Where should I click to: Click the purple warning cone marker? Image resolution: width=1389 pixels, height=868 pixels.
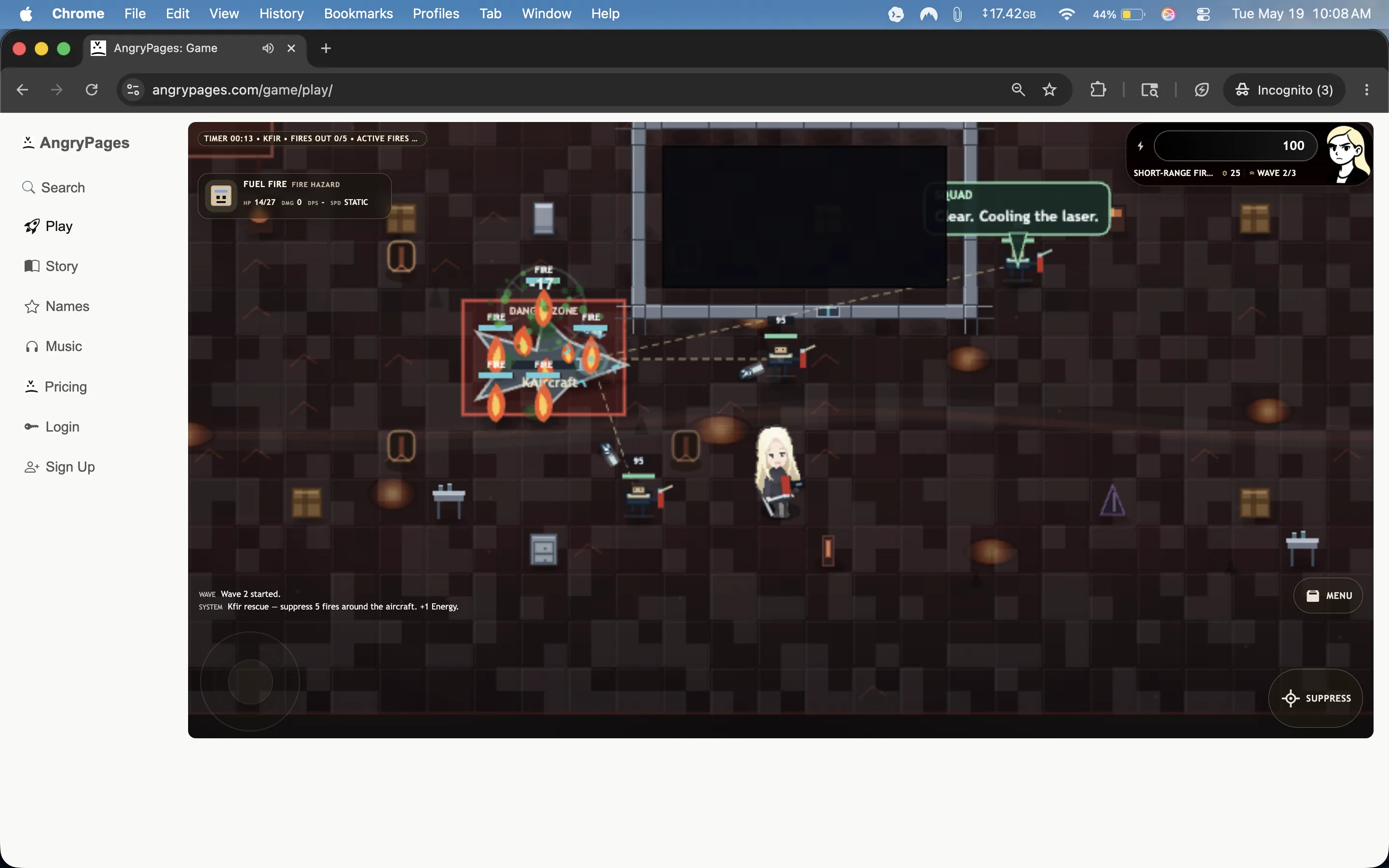(x=1112, y=500)
